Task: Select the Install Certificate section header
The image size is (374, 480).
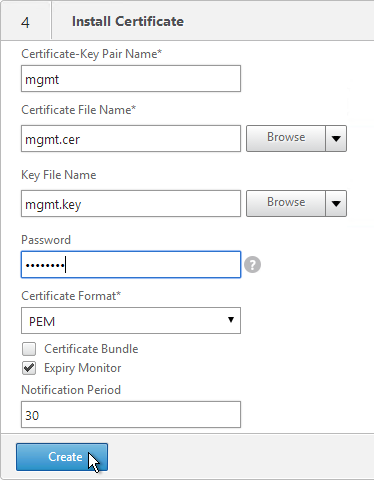Action: pos(128,21)
